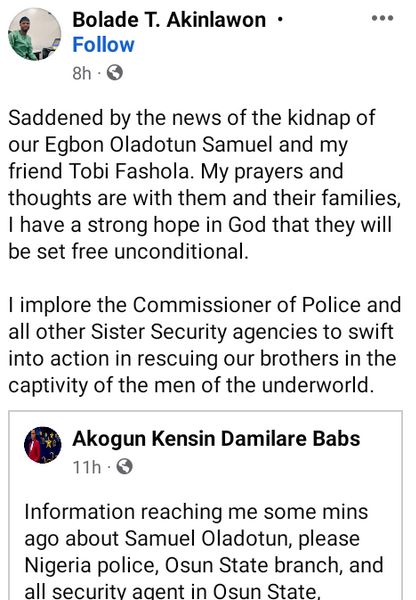Follow Bolade T. Akinlawon

click(x=103, y=45)
